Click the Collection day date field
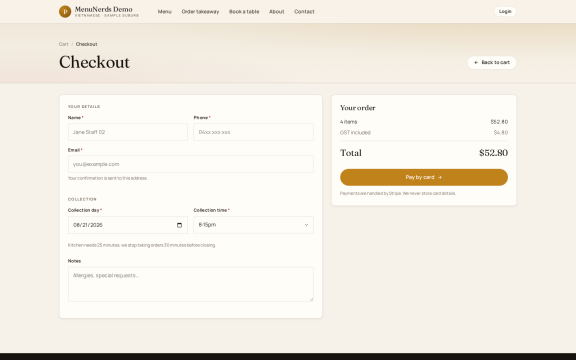The width and height of the screenshot is (576, 360). 128,225
